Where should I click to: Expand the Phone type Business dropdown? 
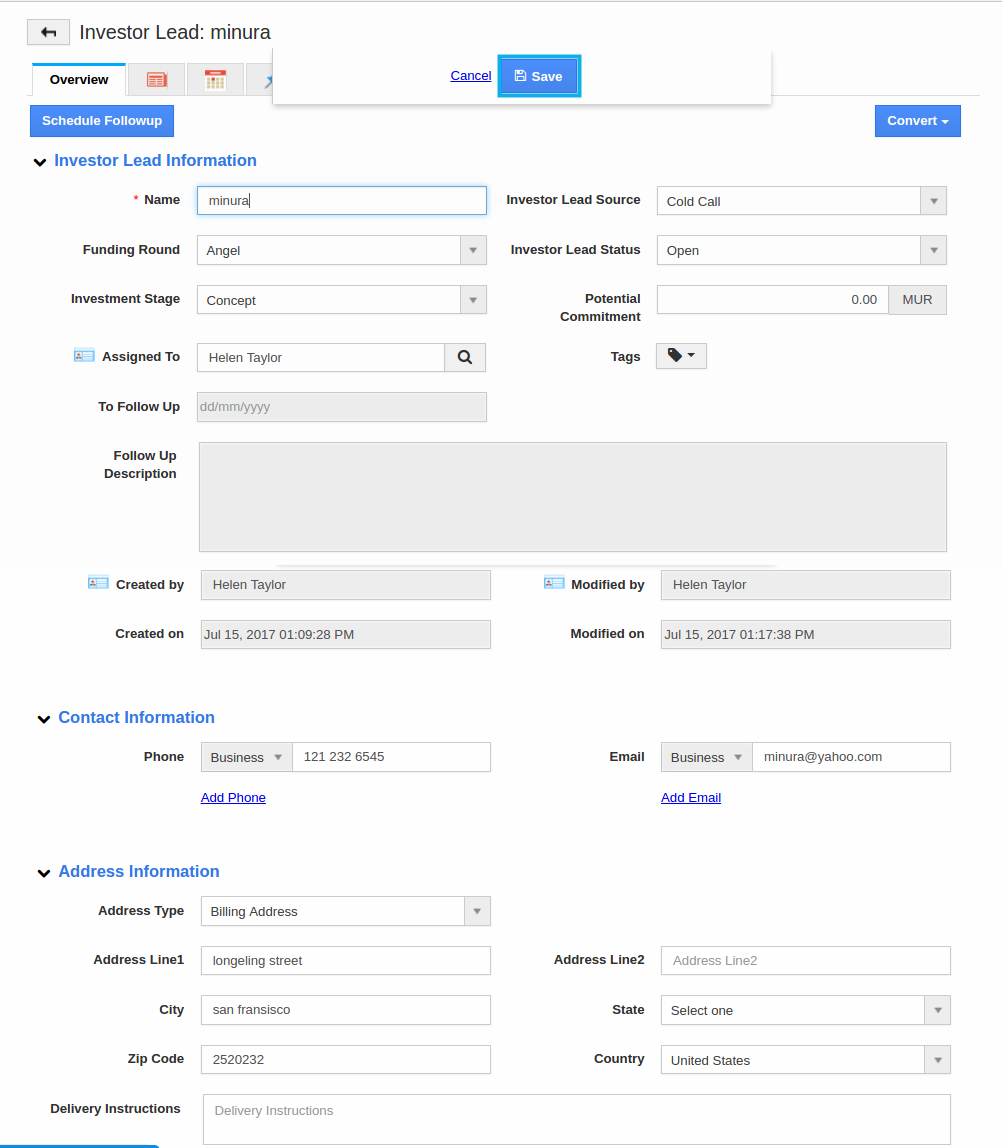click(x=246, y=757)
